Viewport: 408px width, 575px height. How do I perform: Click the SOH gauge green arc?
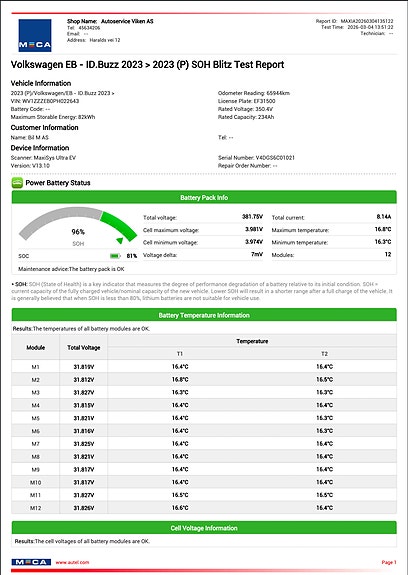click(x=118, y=226)
